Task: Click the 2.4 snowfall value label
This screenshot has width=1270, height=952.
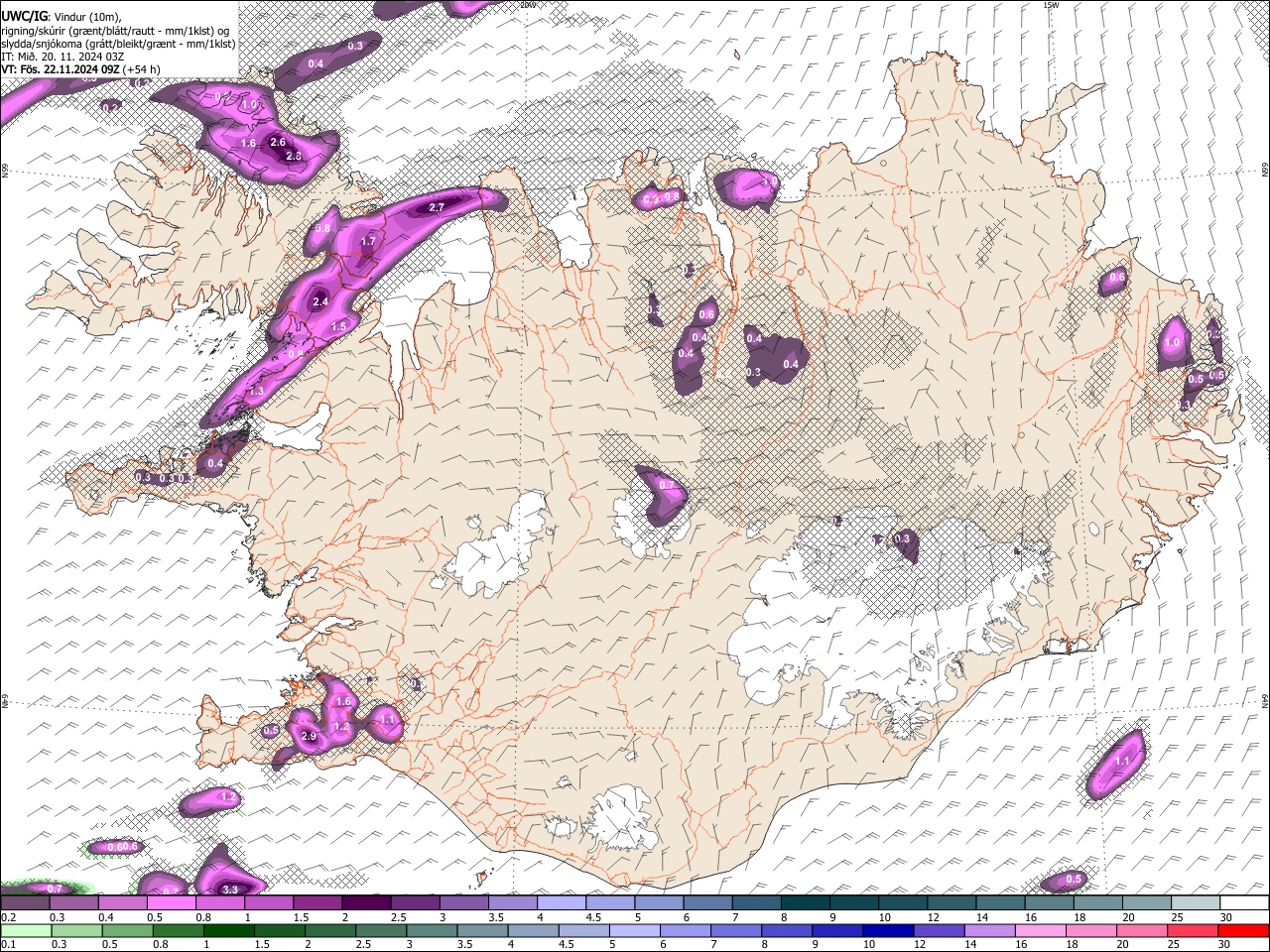Action: pos(319,301)
